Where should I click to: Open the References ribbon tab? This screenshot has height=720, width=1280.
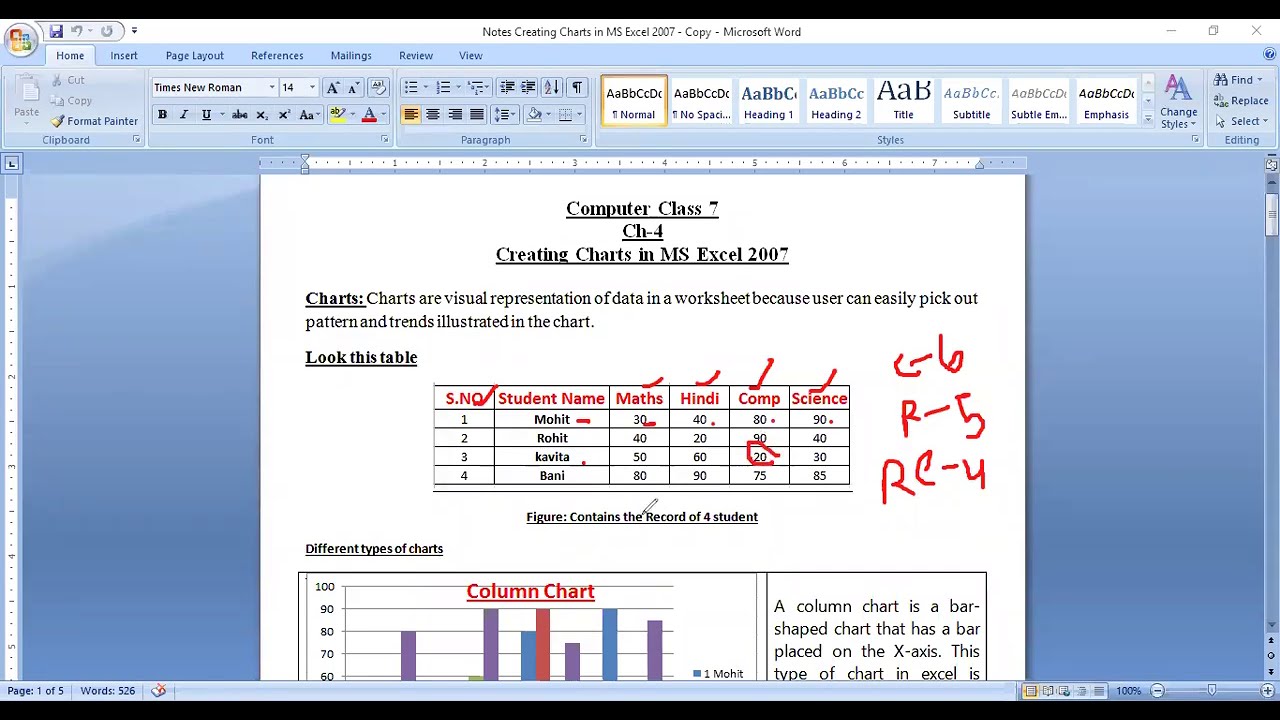click(277, 56)
